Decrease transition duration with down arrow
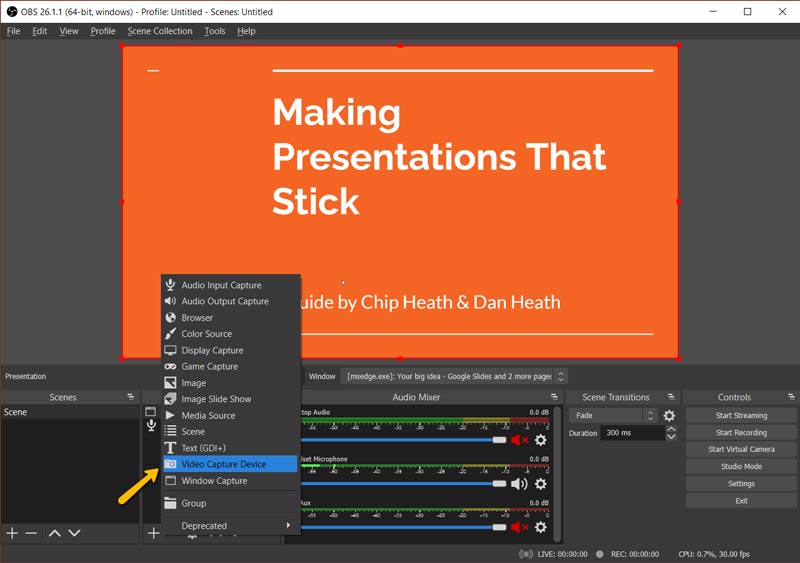This screenshot has width=800, height=563. click(671, 437)
